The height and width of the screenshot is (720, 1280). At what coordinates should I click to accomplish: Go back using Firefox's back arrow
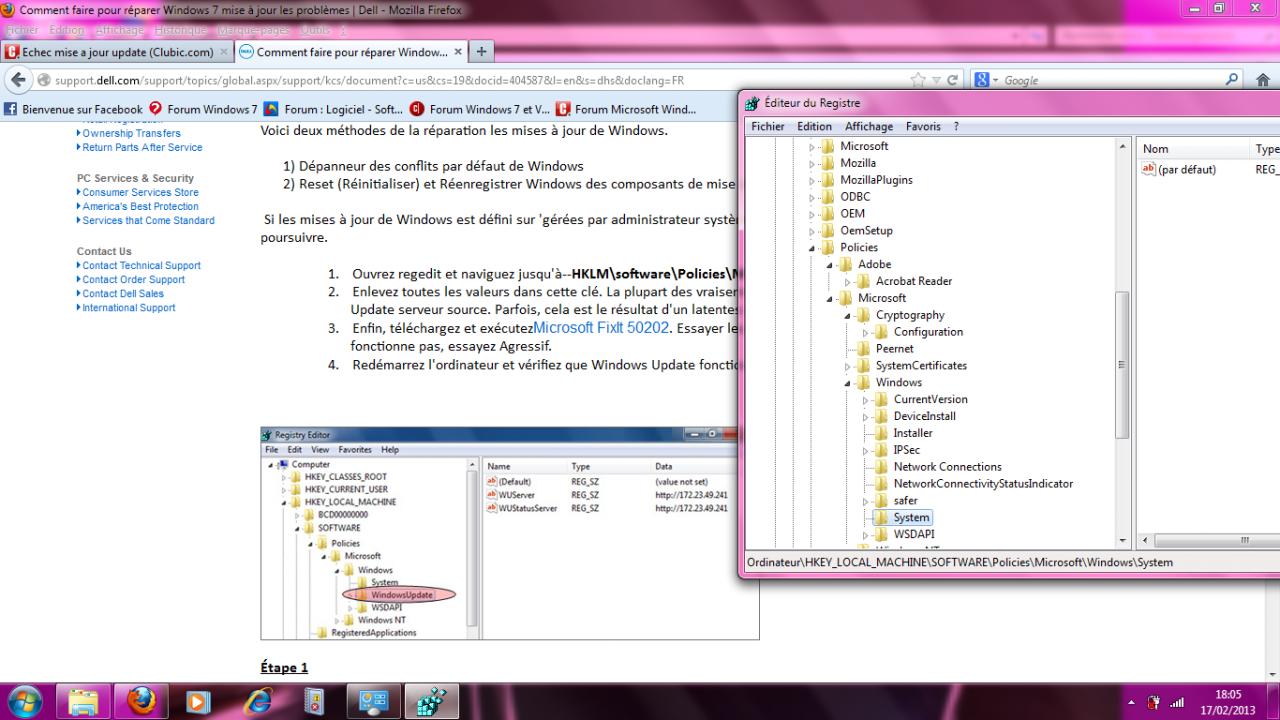(x=17, y=80)
